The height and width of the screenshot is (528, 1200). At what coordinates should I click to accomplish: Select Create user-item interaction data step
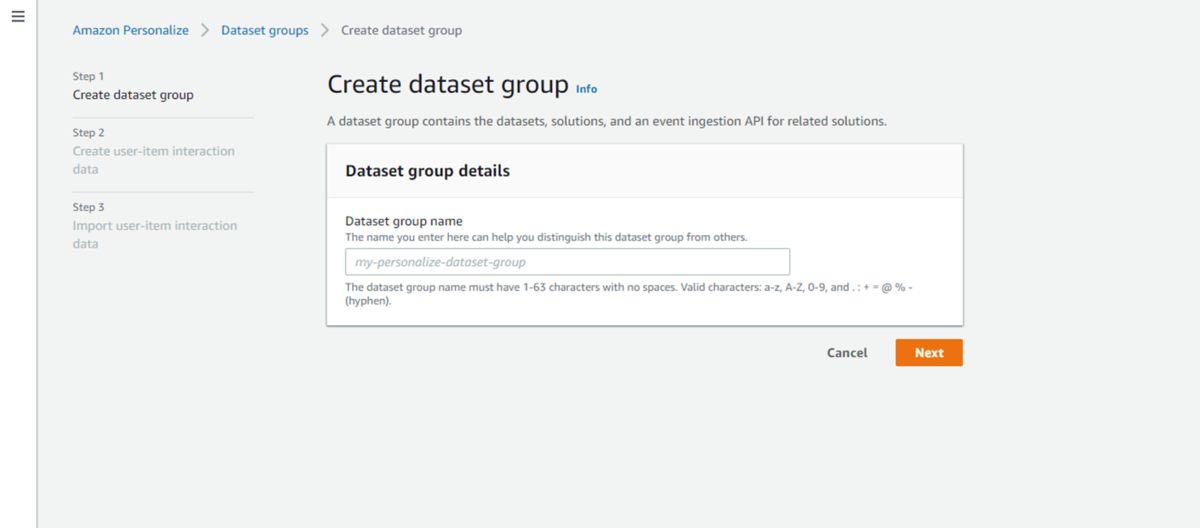pos(154,160)
